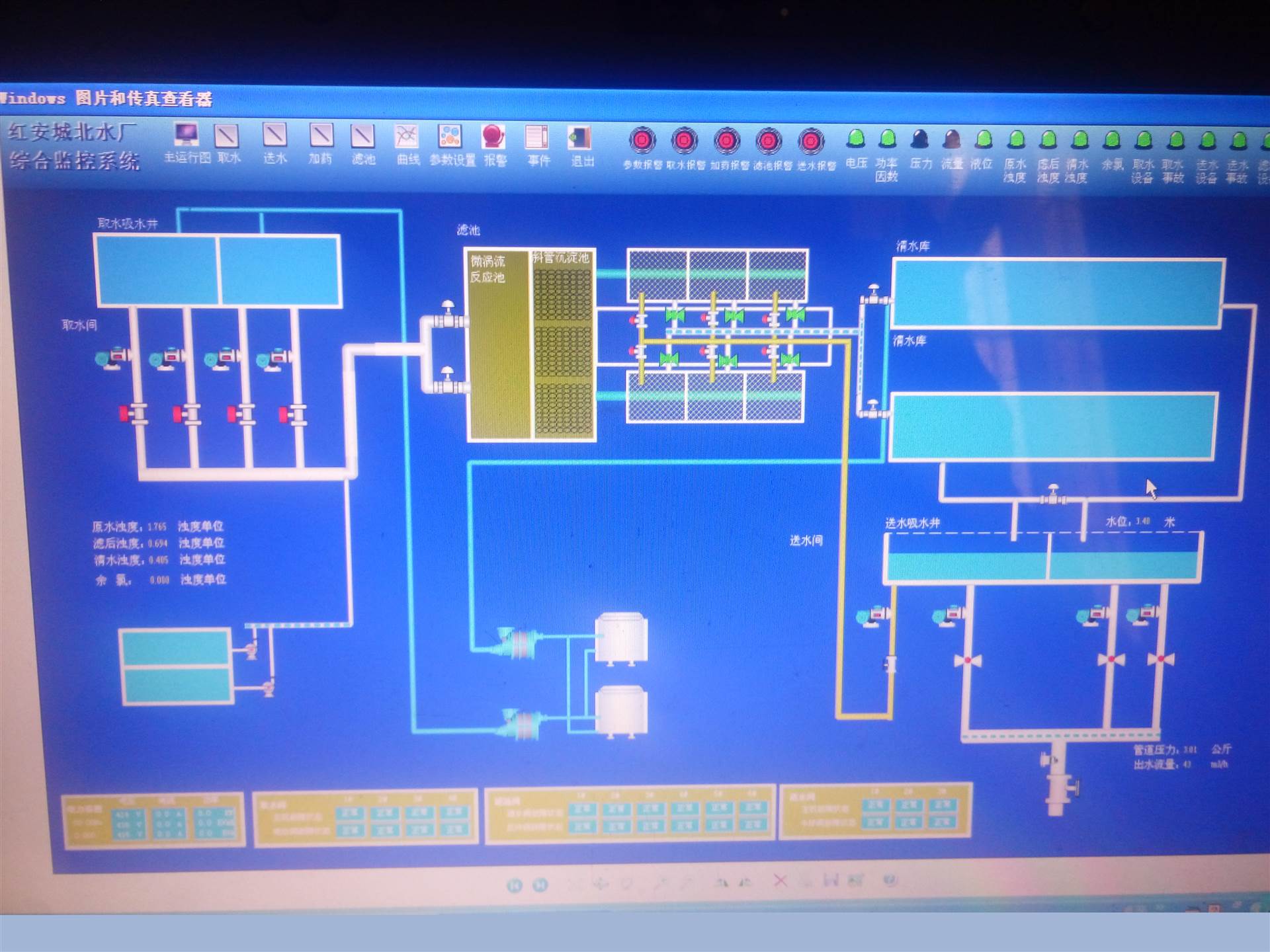The width and height of the screenshot is (1270, 952).
Task: Click the 加药报警 red alarm indicator
Action: tap(726, 141)
